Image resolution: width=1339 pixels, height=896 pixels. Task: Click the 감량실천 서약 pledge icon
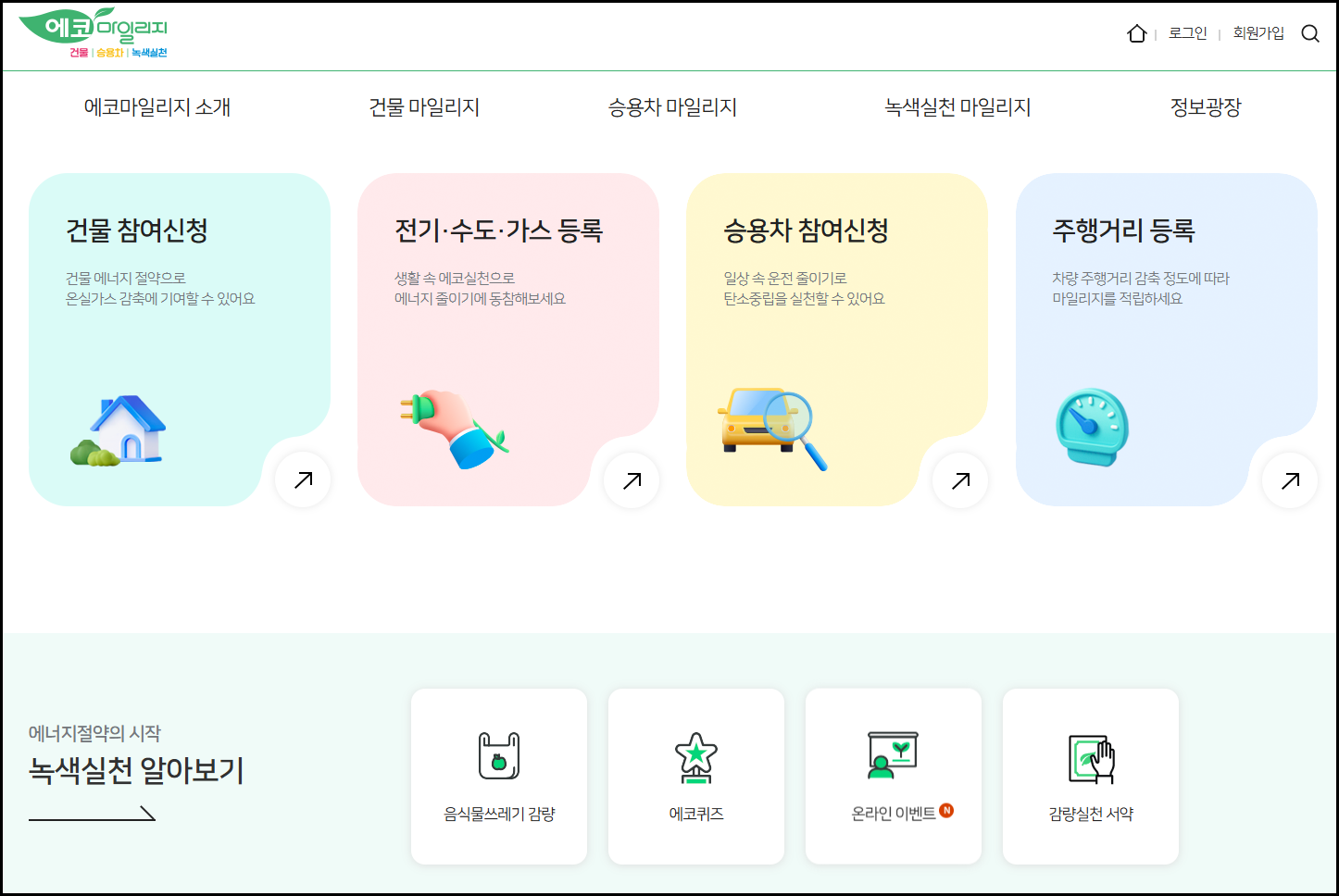(1090, 757)
